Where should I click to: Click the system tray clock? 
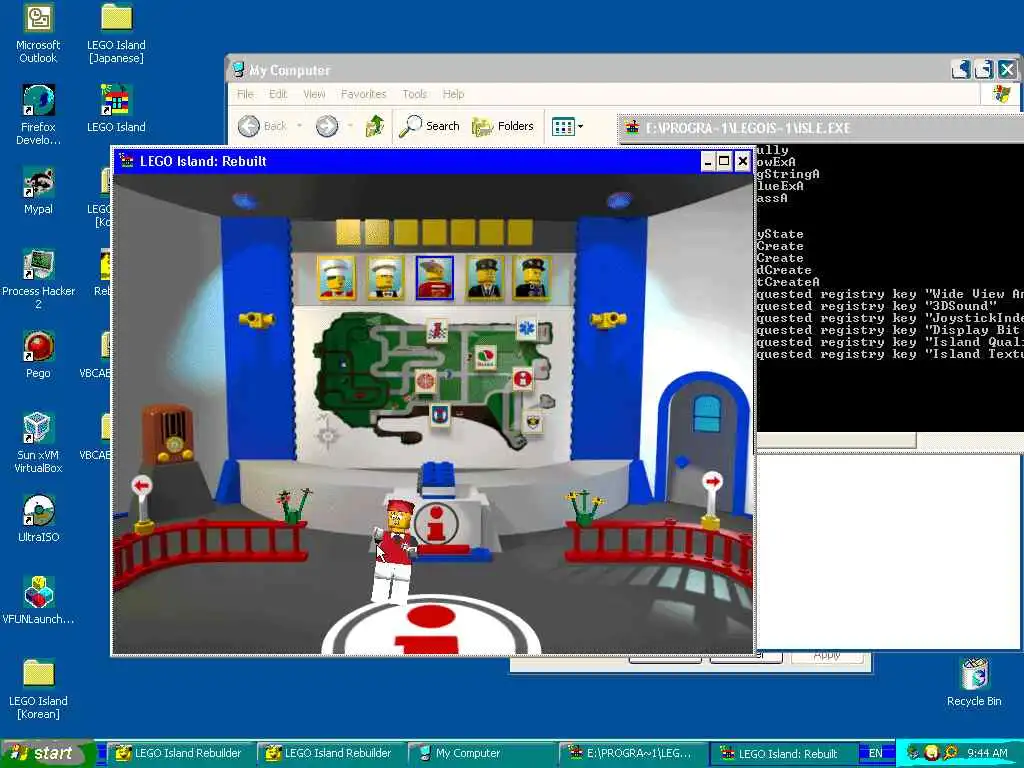click(x=987, y=753)
